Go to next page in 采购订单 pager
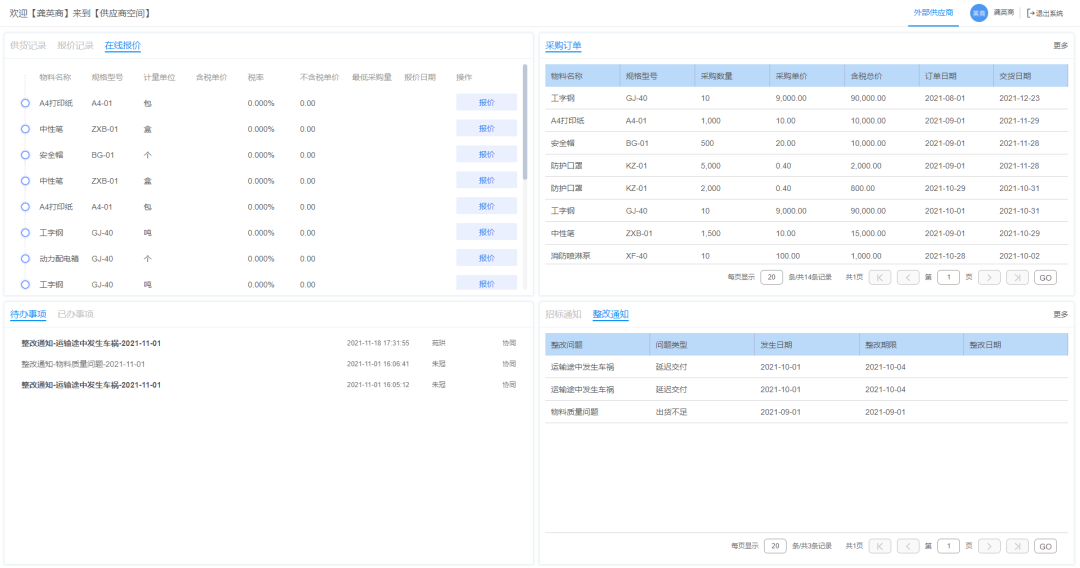Viewport: 1080px width, 568px height. [x=989, y=277]
